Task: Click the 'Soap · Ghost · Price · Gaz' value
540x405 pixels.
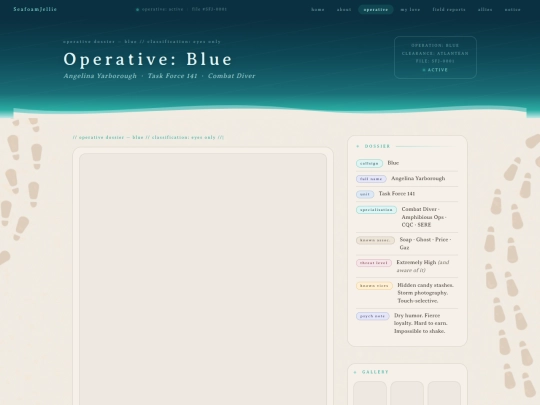Action: (x=425, y=243)
